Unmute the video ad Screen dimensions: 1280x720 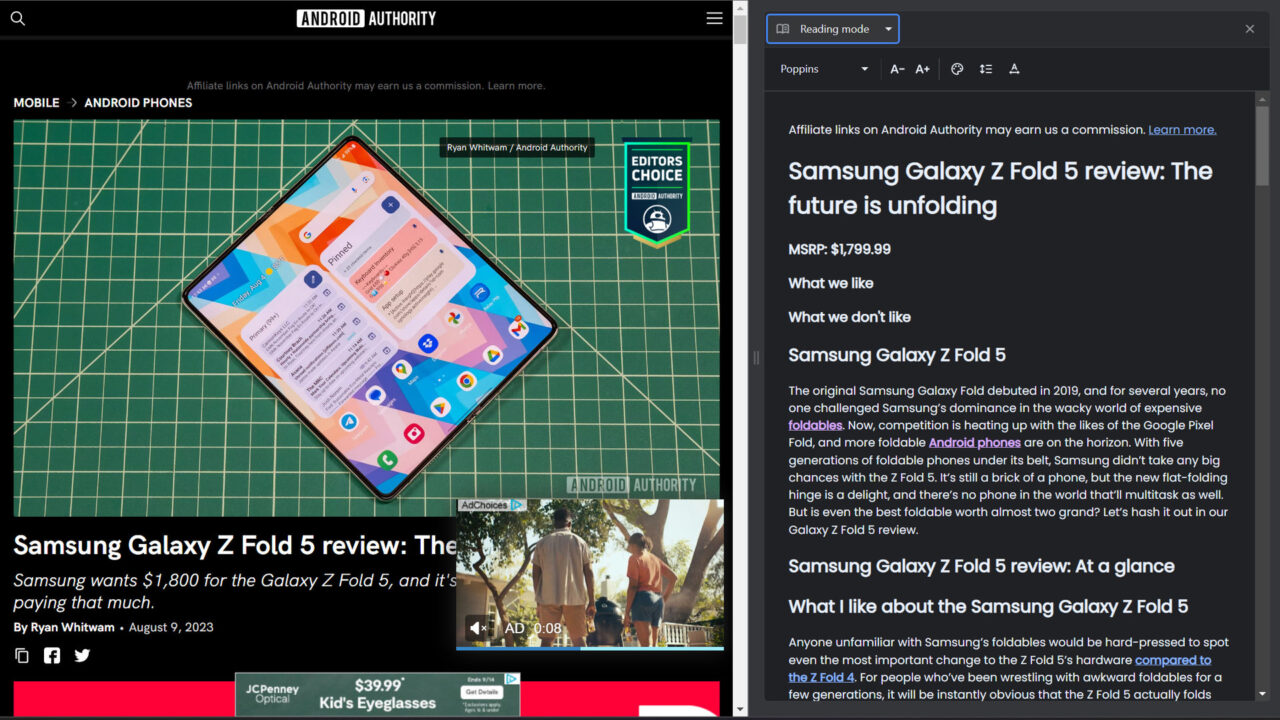coord(478,628)
